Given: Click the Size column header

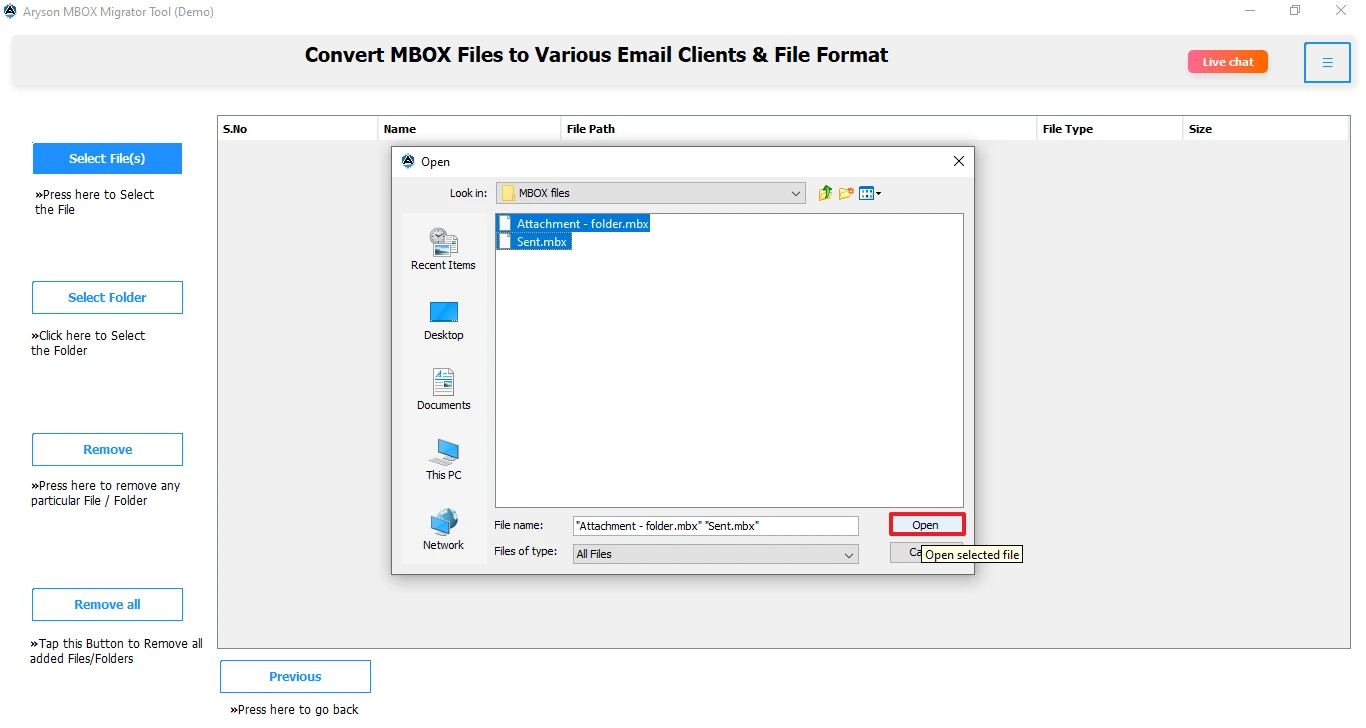Looking at the screenshot, I should click(x=1266, y=129).
